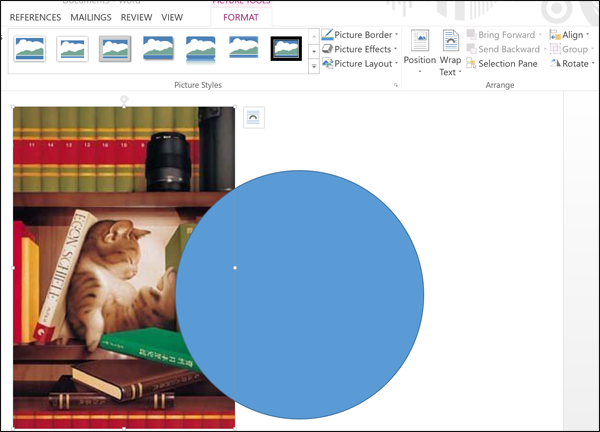Click the Send Backward dropdown arrow
The height and width of the screenshot is (432, 600).
(x=545, y=49)
